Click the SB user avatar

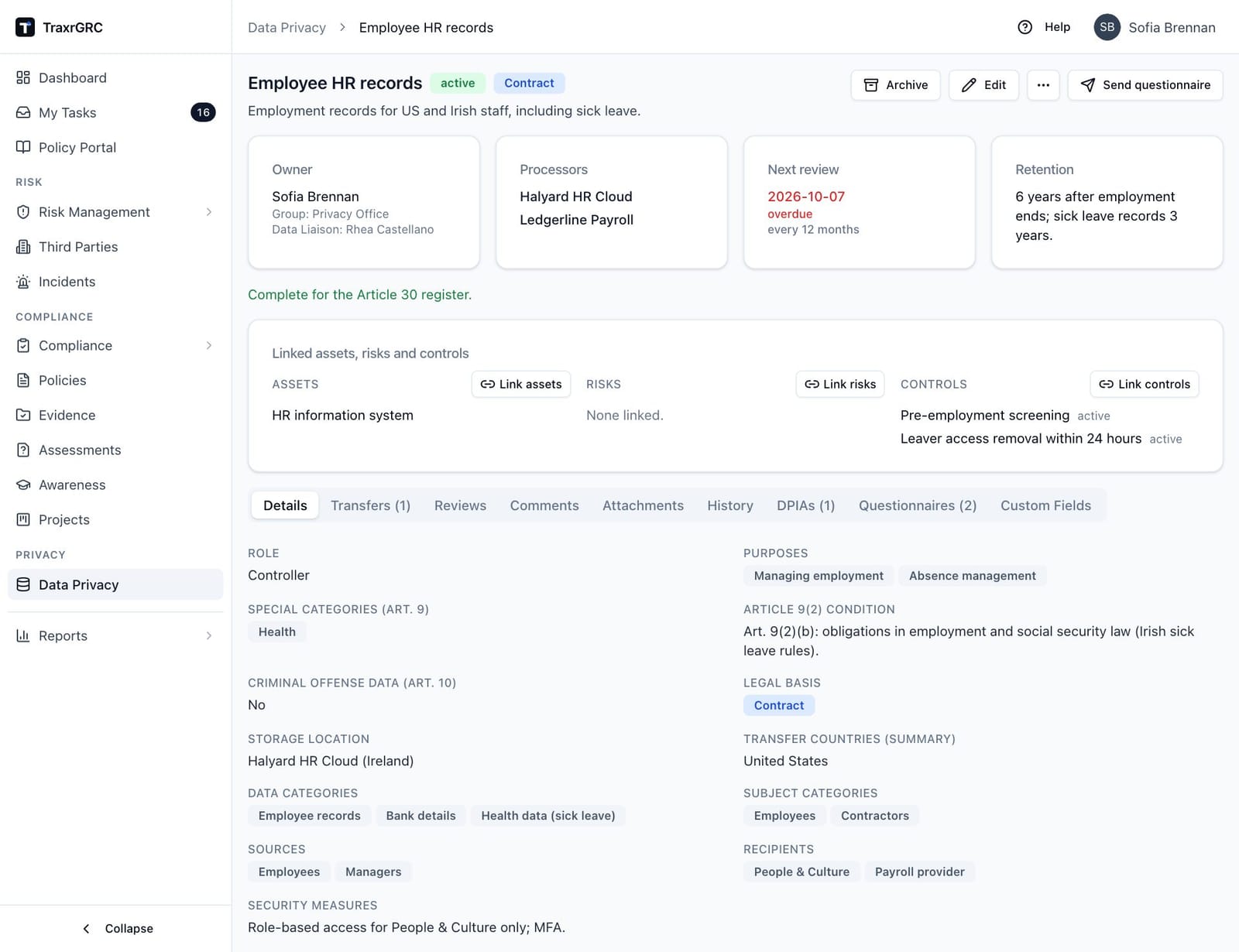1107,27
